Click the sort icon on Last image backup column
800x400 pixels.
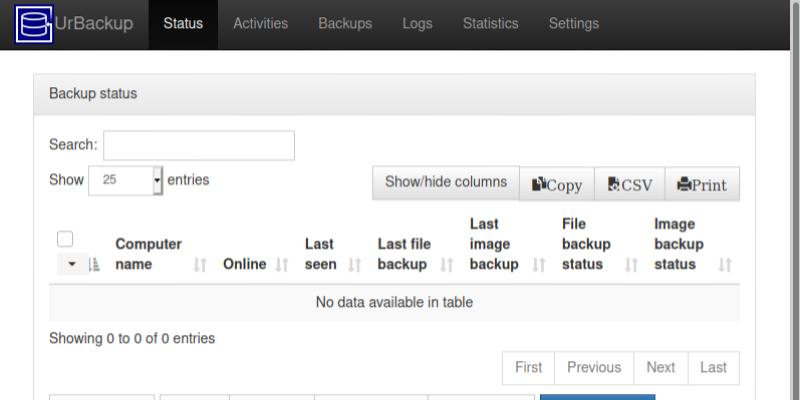click(539, 265)
